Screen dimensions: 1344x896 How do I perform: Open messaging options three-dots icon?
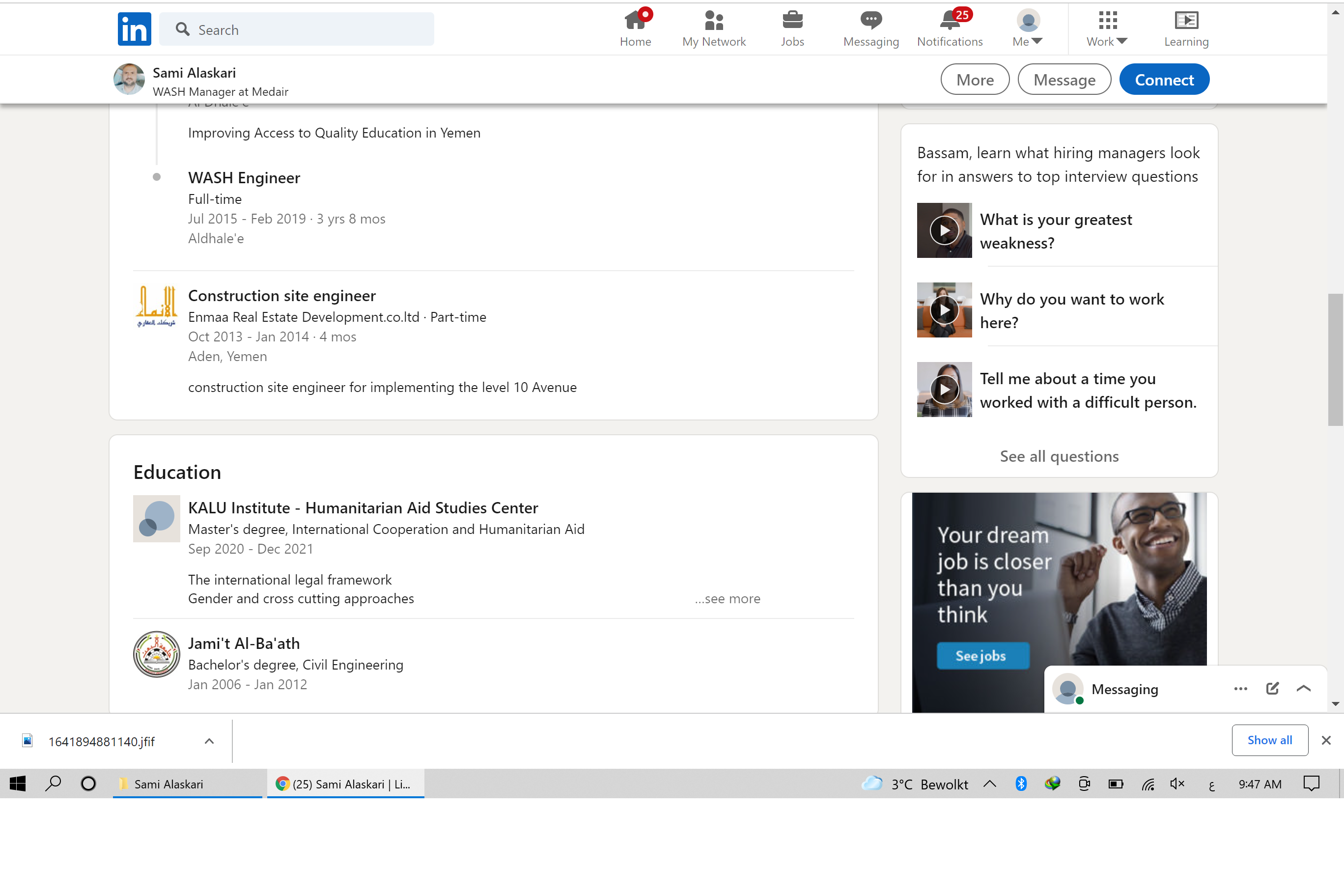pyautogui.click(x=1240, y=689)
